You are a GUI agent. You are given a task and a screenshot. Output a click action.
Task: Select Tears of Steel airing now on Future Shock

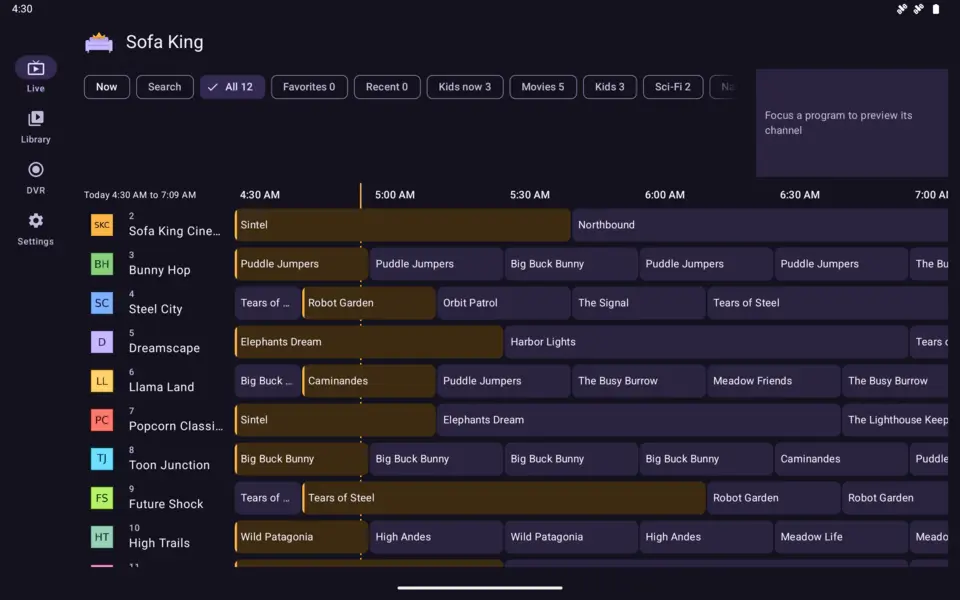[x=504, y=498]
